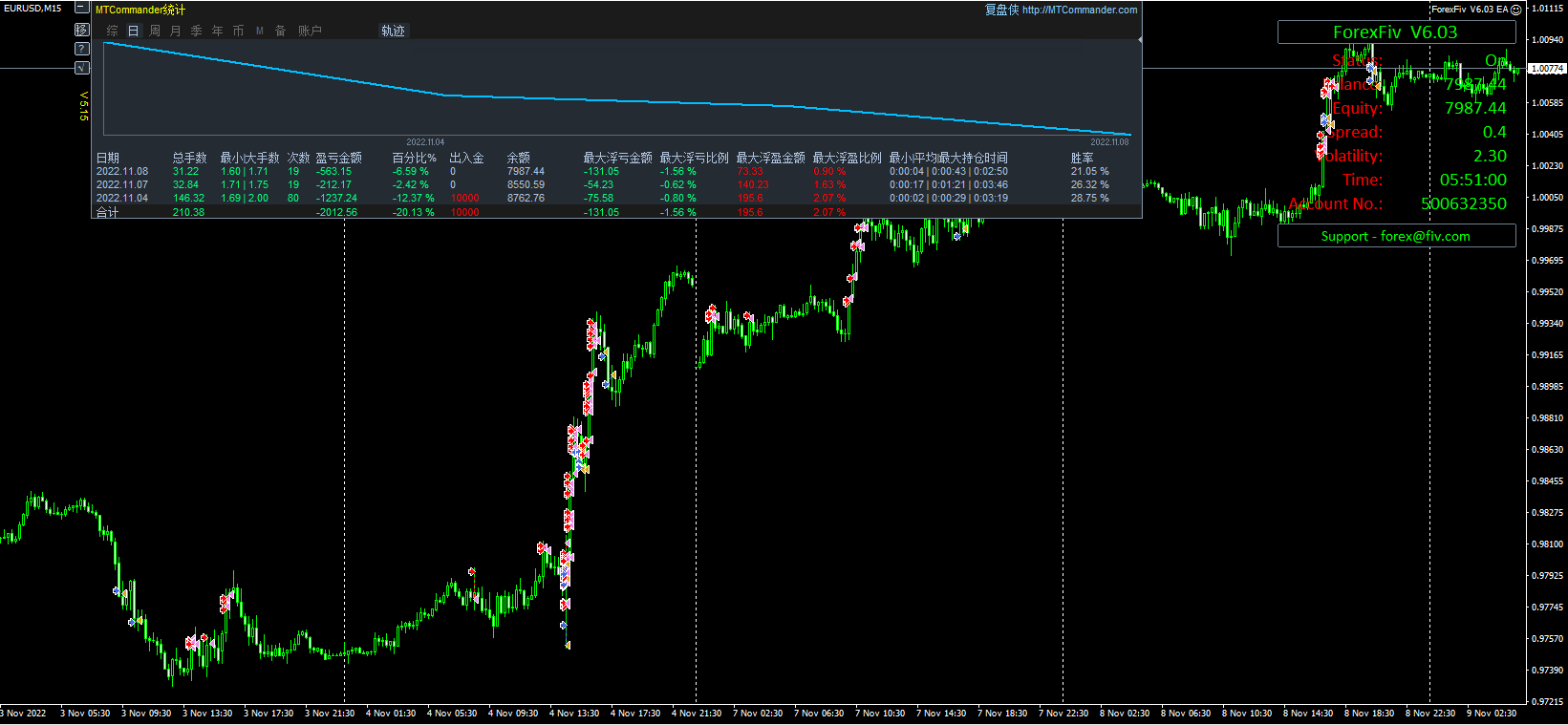Screen dimensions: 1568x725
Task: Click the -20.13 % total percentage
Action: (414, 212)
